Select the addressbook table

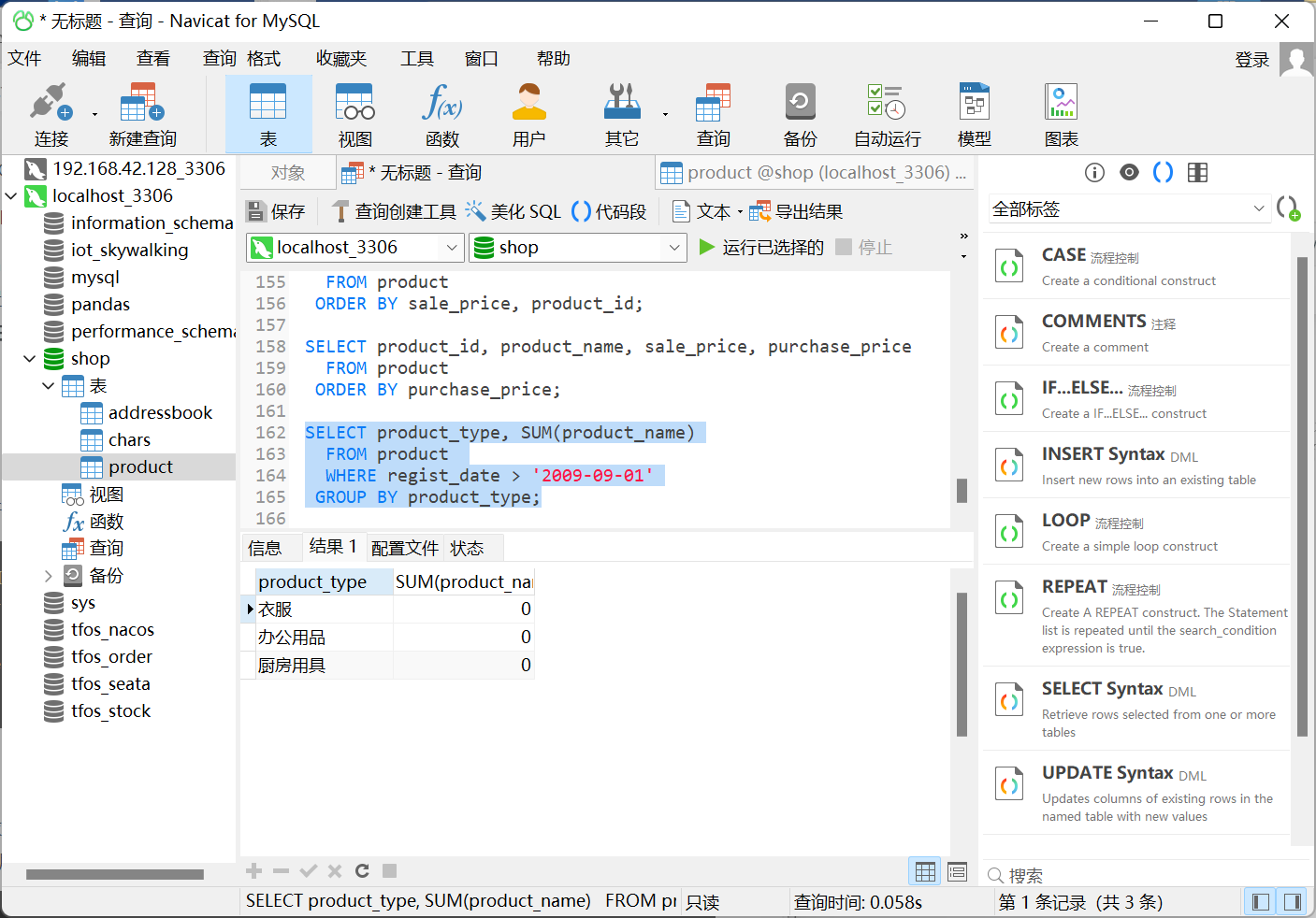coord(160,413)
